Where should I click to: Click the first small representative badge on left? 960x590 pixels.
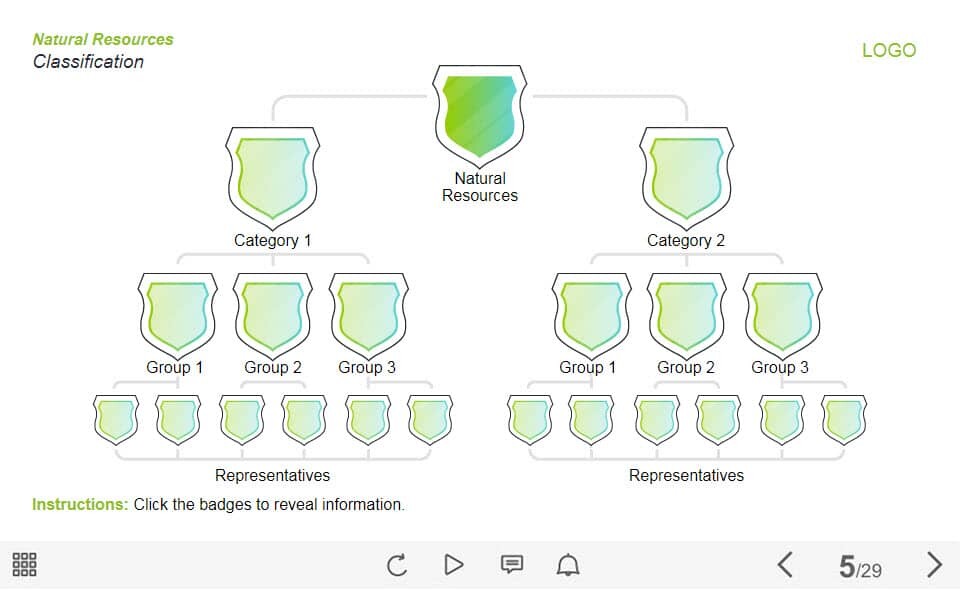(115, 419)
